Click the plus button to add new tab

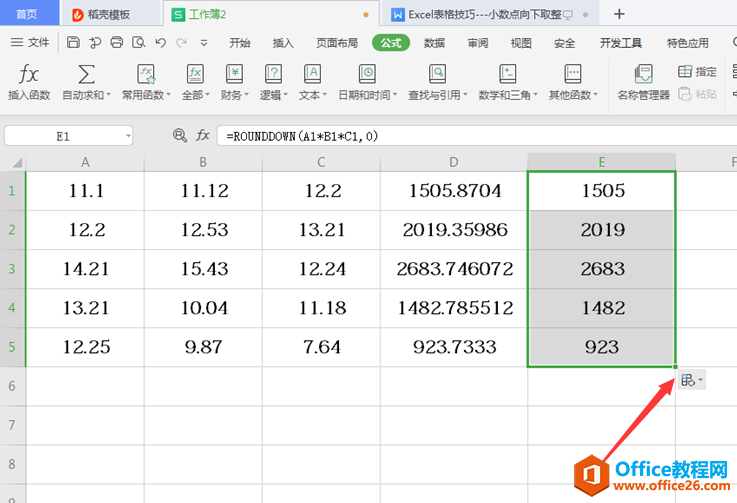point(619,14)
